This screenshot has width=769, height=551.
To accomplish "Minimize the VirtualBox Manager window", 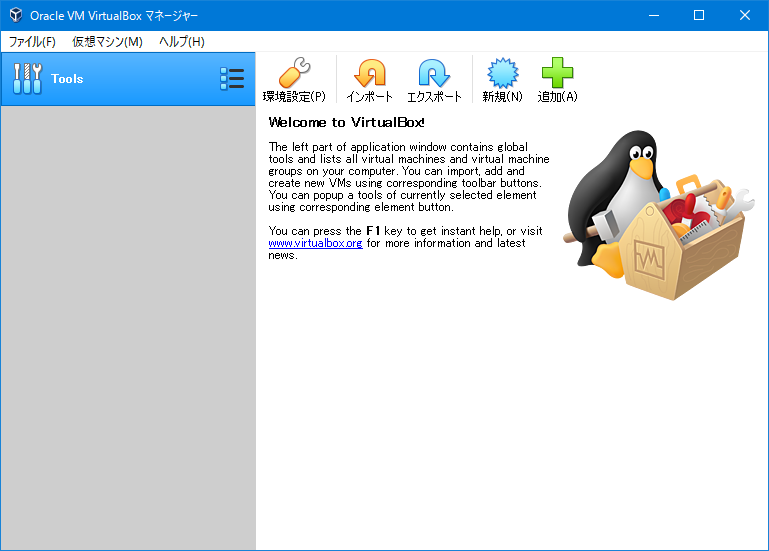I will (654, 15).
